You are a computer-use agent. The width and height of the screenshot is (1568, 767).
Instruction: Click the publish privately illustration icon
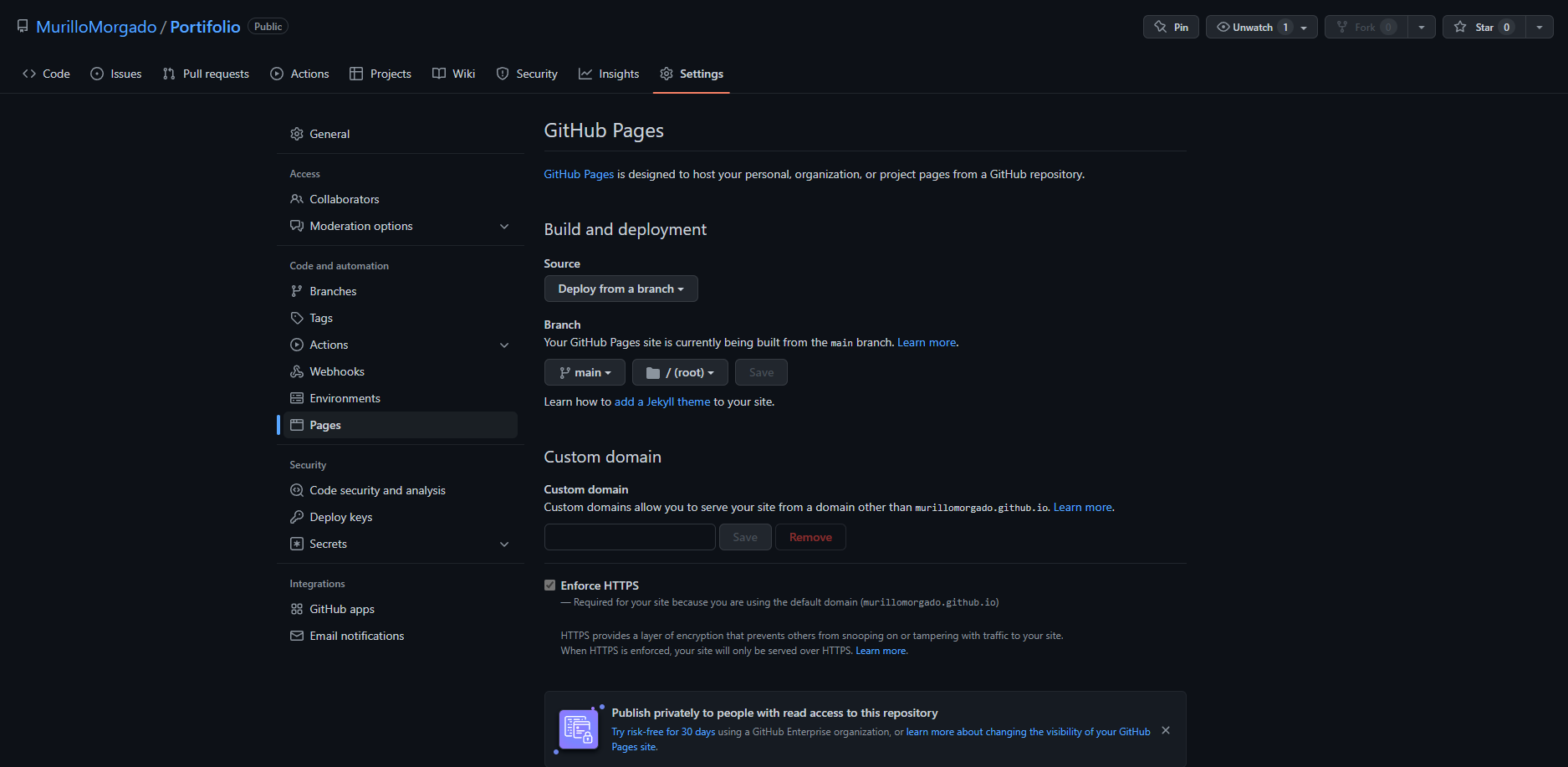click(x=579, y=730)
